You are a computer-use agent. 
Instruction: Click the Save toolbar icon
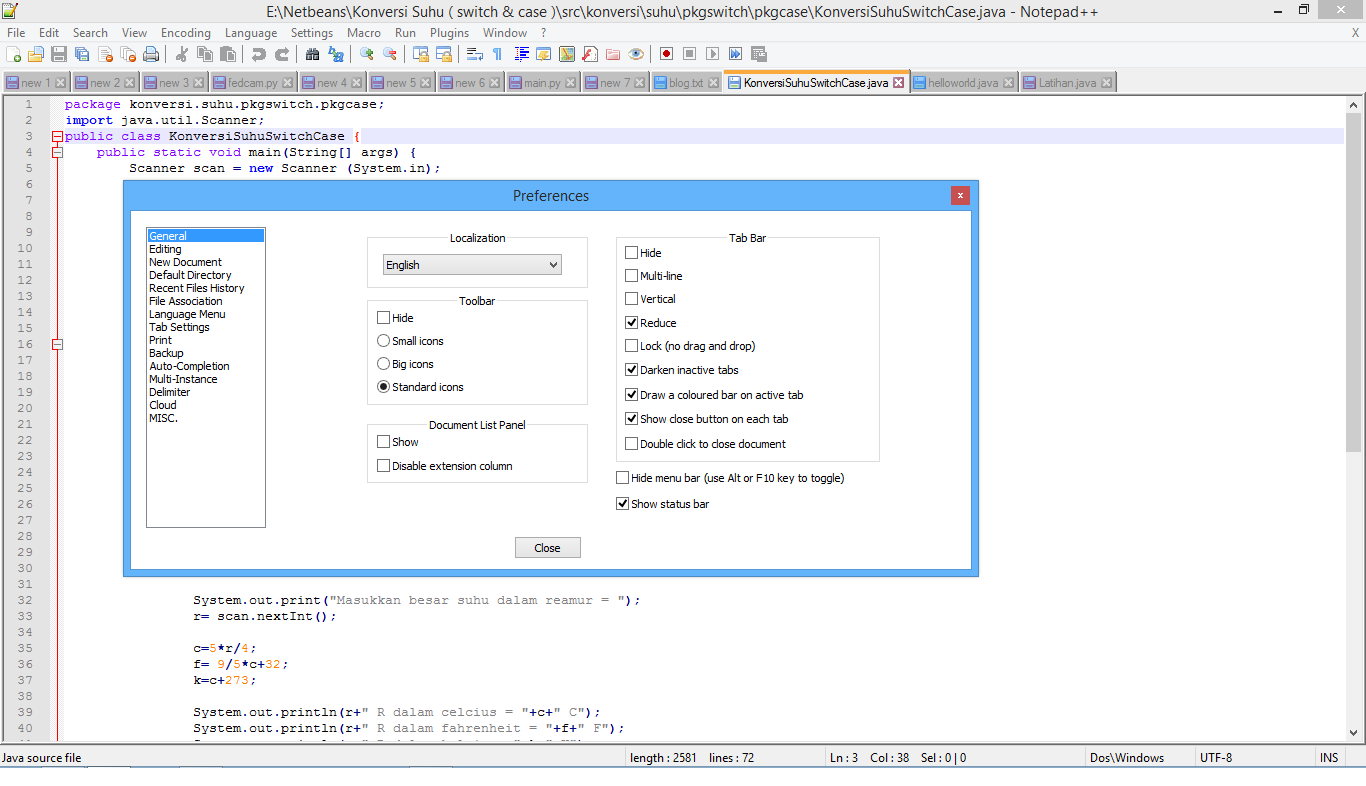[x=59, y=54]
